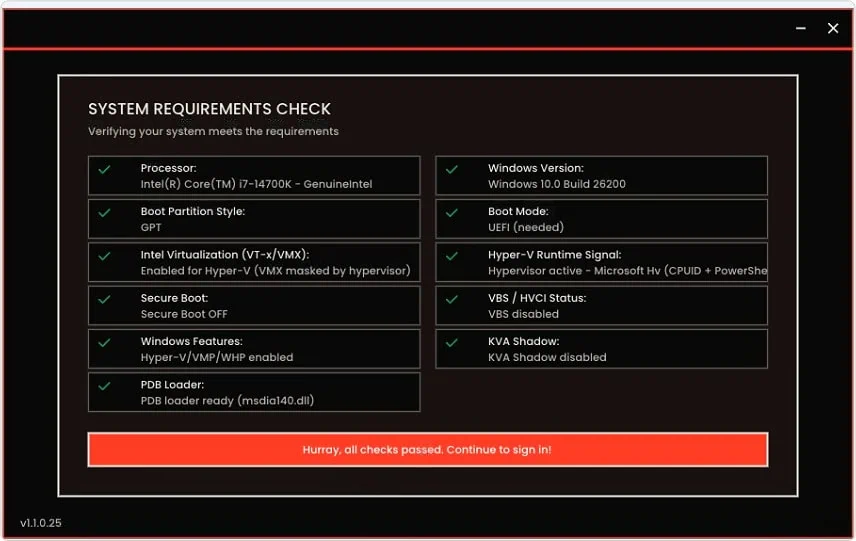
Task: Select the 'Processor:' label
Action: click(x=168, y=168)
